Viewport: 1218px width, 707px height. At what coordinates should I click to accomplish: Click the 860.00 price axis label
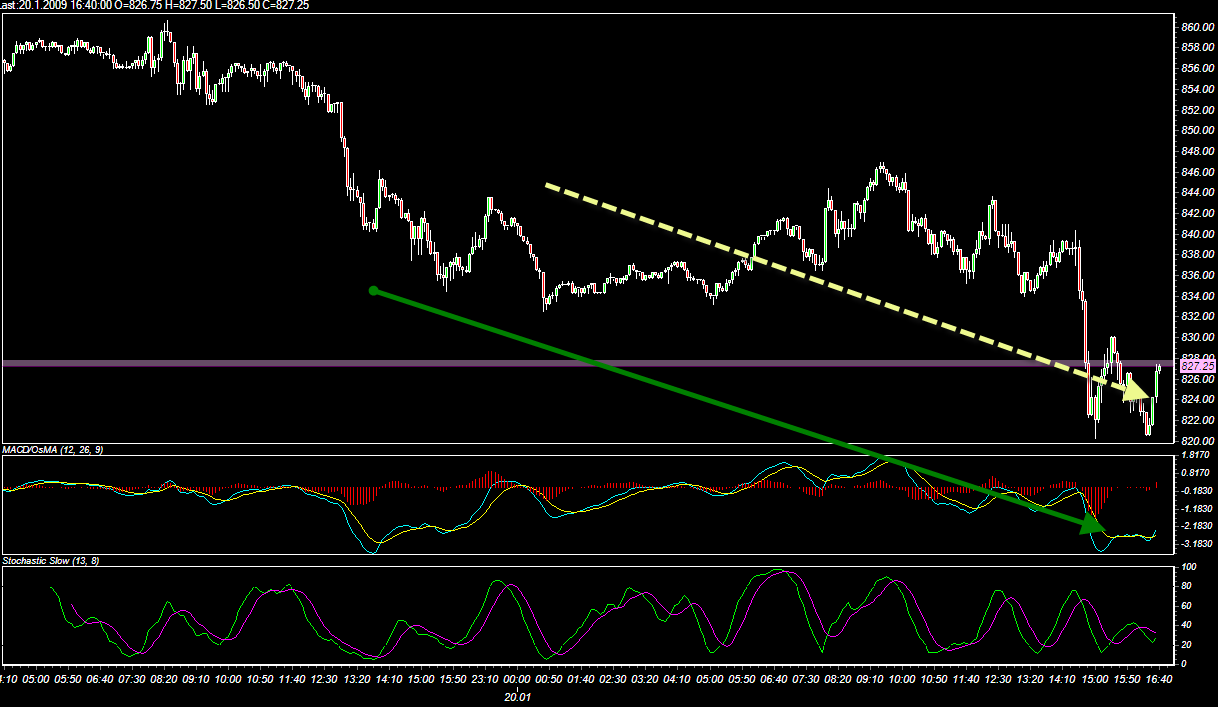(1196, 27)
